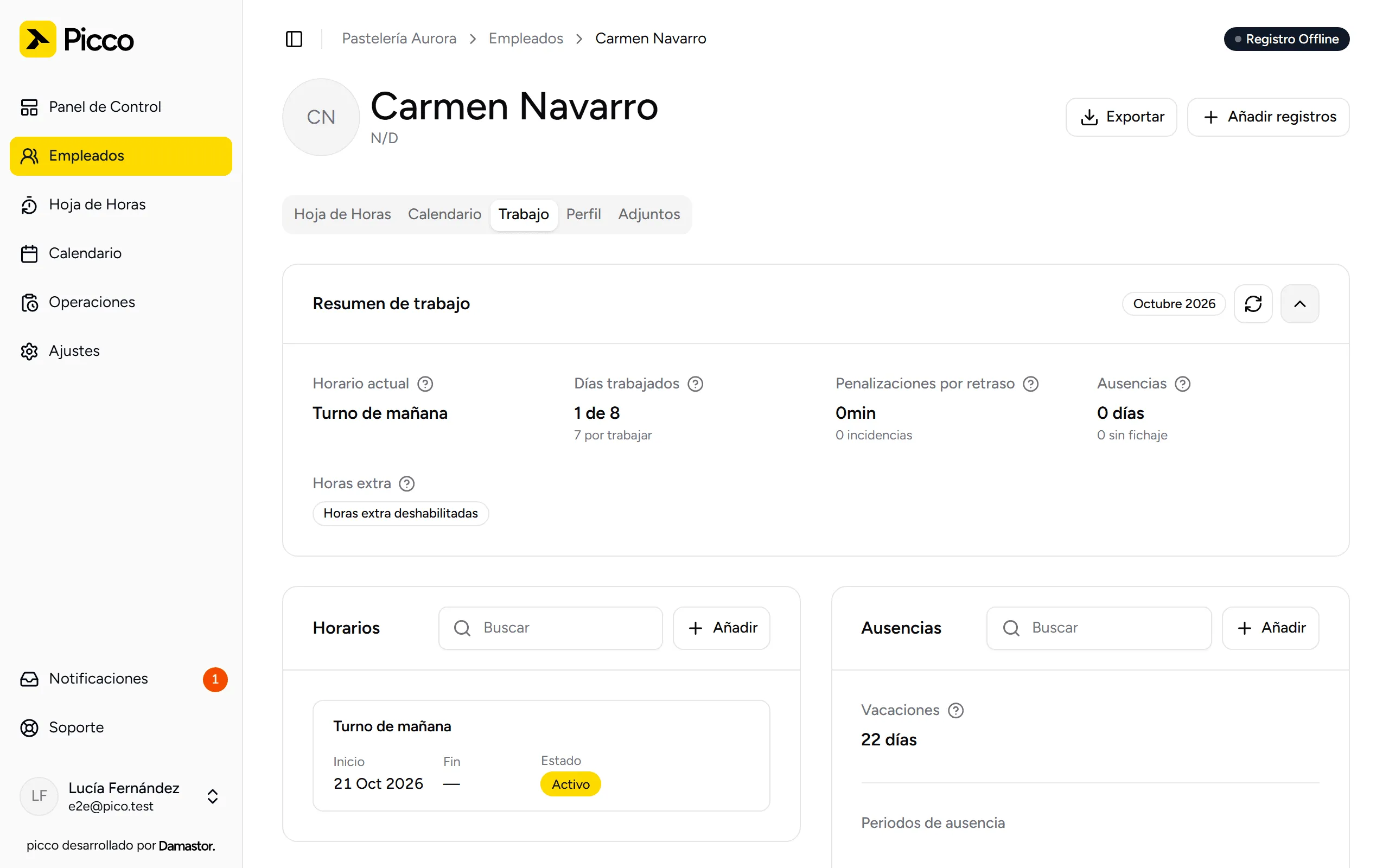The image size is (1389, 868).
Task: Export employee data with Exportar
Action: [1121, 117]
